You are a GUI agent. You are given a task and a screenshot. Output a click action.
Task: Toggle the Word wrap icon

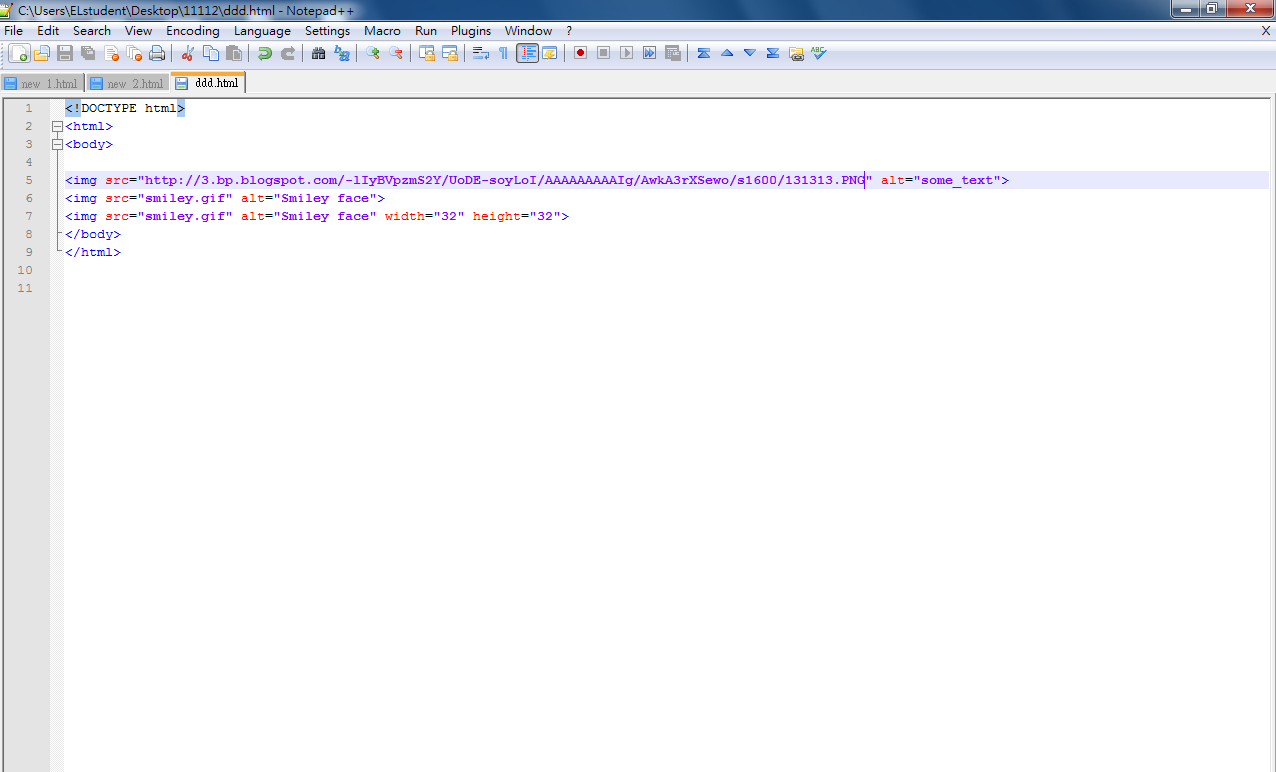coord(481,53)
